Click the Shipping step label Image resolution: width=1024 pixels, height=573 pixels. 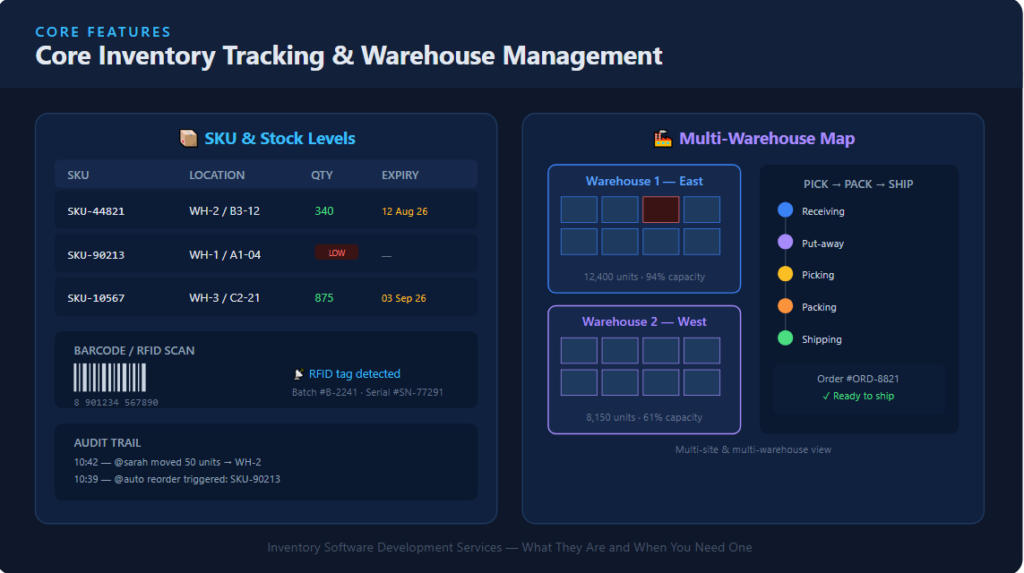pyautogui.click(x=822, y=339)
